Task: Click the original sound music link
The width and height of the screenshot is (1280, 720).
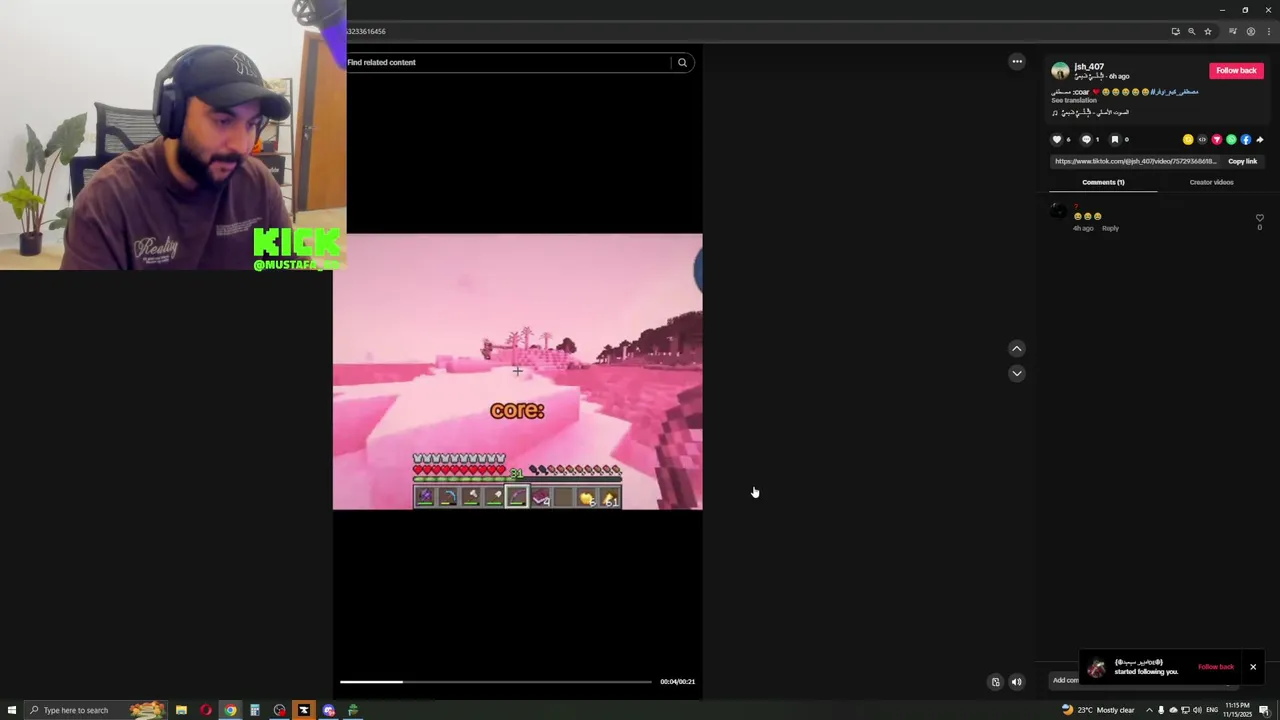Action: 1091,112
